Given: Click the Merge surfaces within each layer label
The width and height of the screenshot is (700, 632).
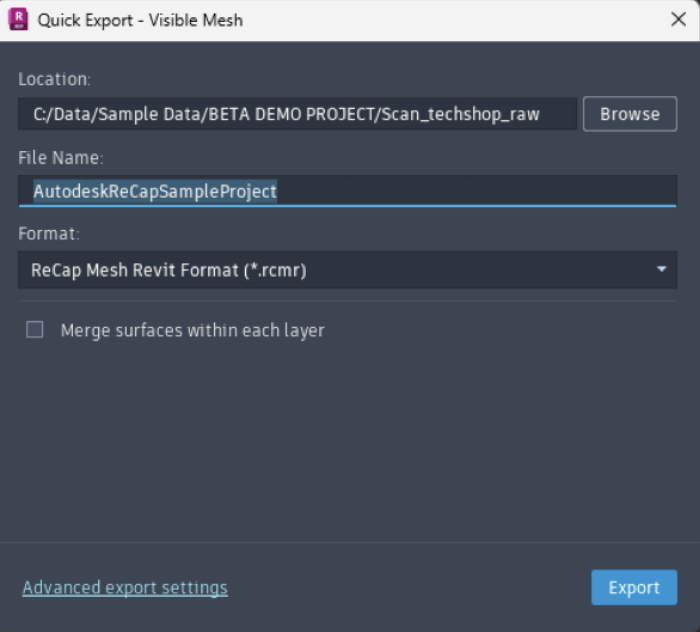Looking at the screenshot, I should tap(192, 331).
